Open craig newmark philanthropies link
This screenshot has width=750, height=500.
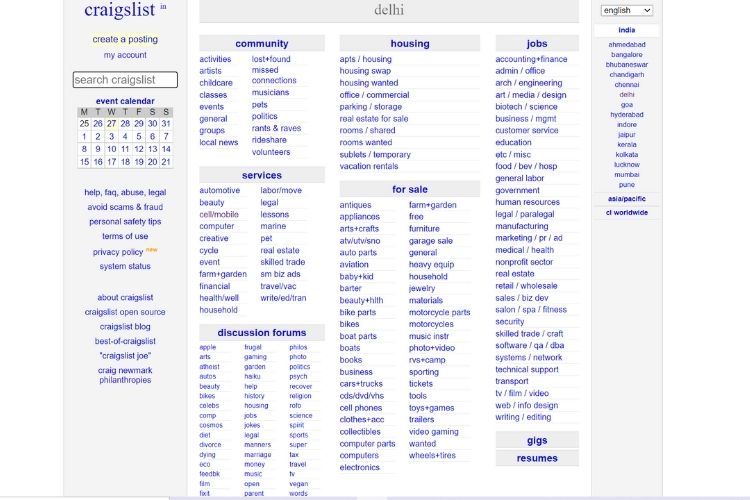[x=125, y=375]
